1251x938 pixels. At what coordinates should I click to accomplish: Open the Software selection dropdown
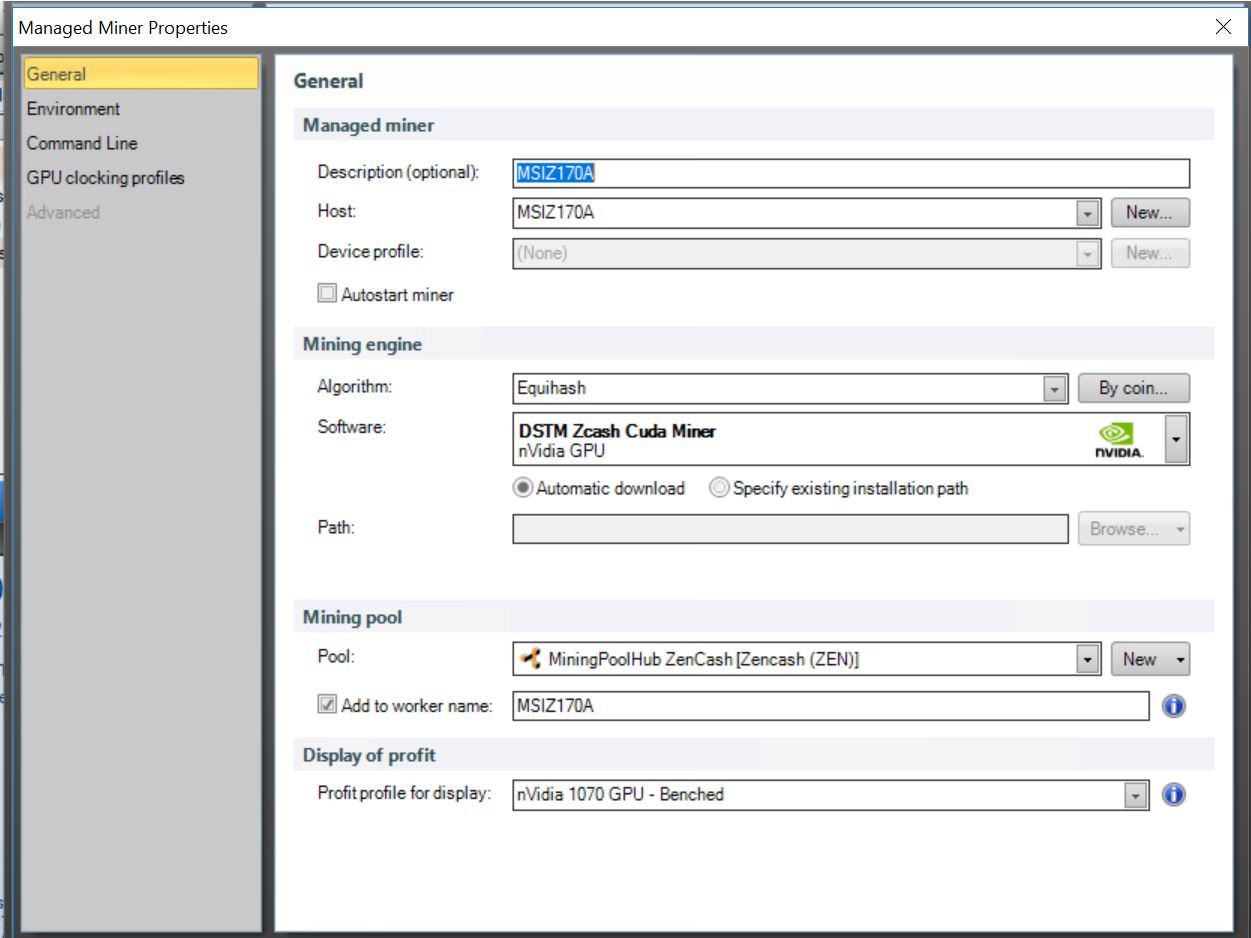[1177, 440]
